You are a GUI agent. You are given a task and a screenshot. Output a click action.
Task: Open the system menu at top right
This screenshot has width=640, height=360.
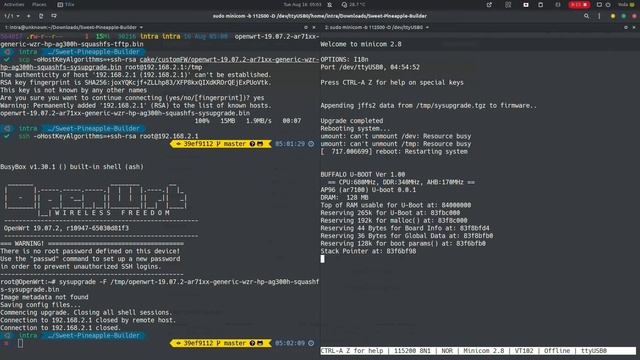626,4
